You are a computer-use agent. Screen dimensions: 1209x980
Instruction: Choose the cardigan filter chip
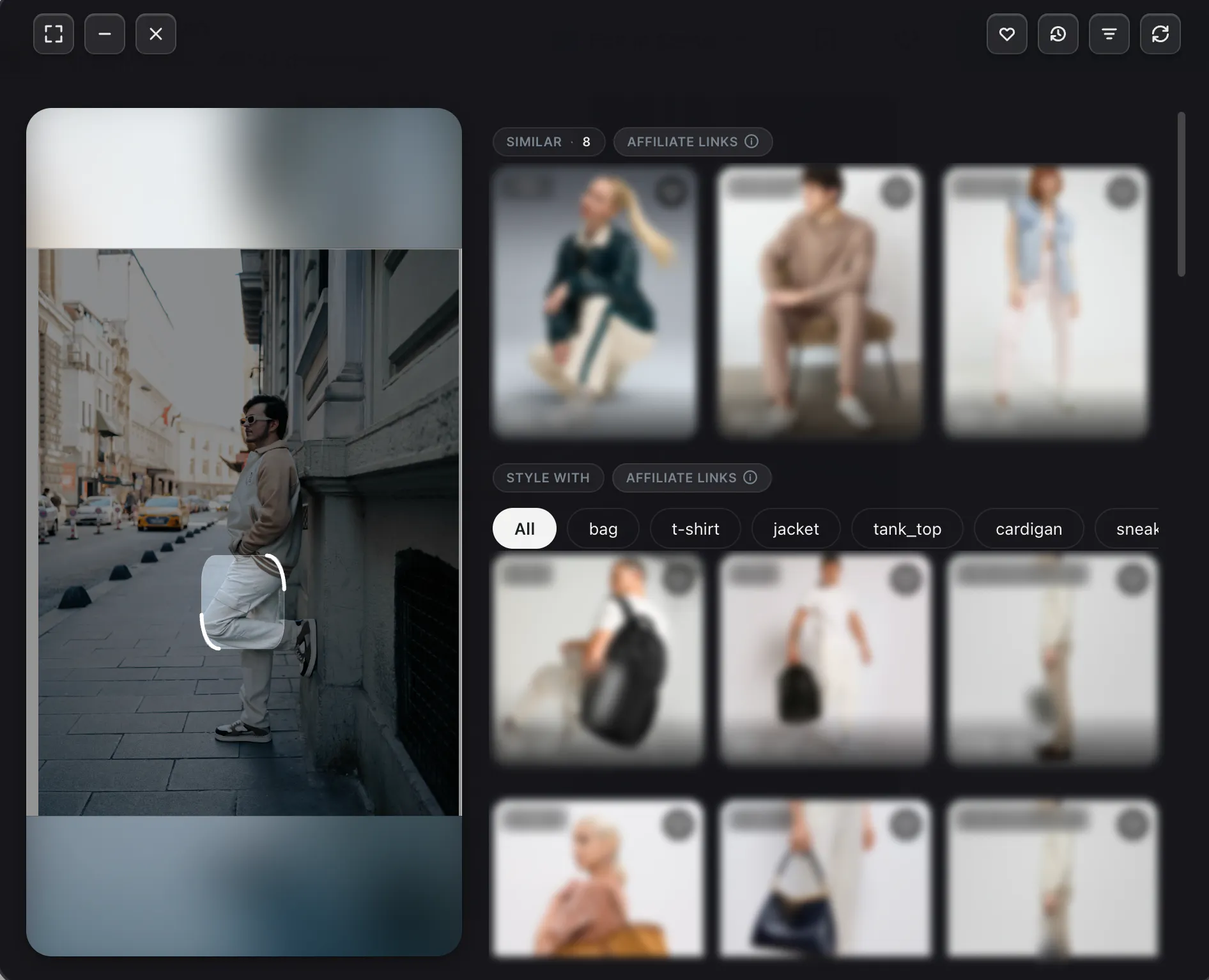[x=1029, y=528]
